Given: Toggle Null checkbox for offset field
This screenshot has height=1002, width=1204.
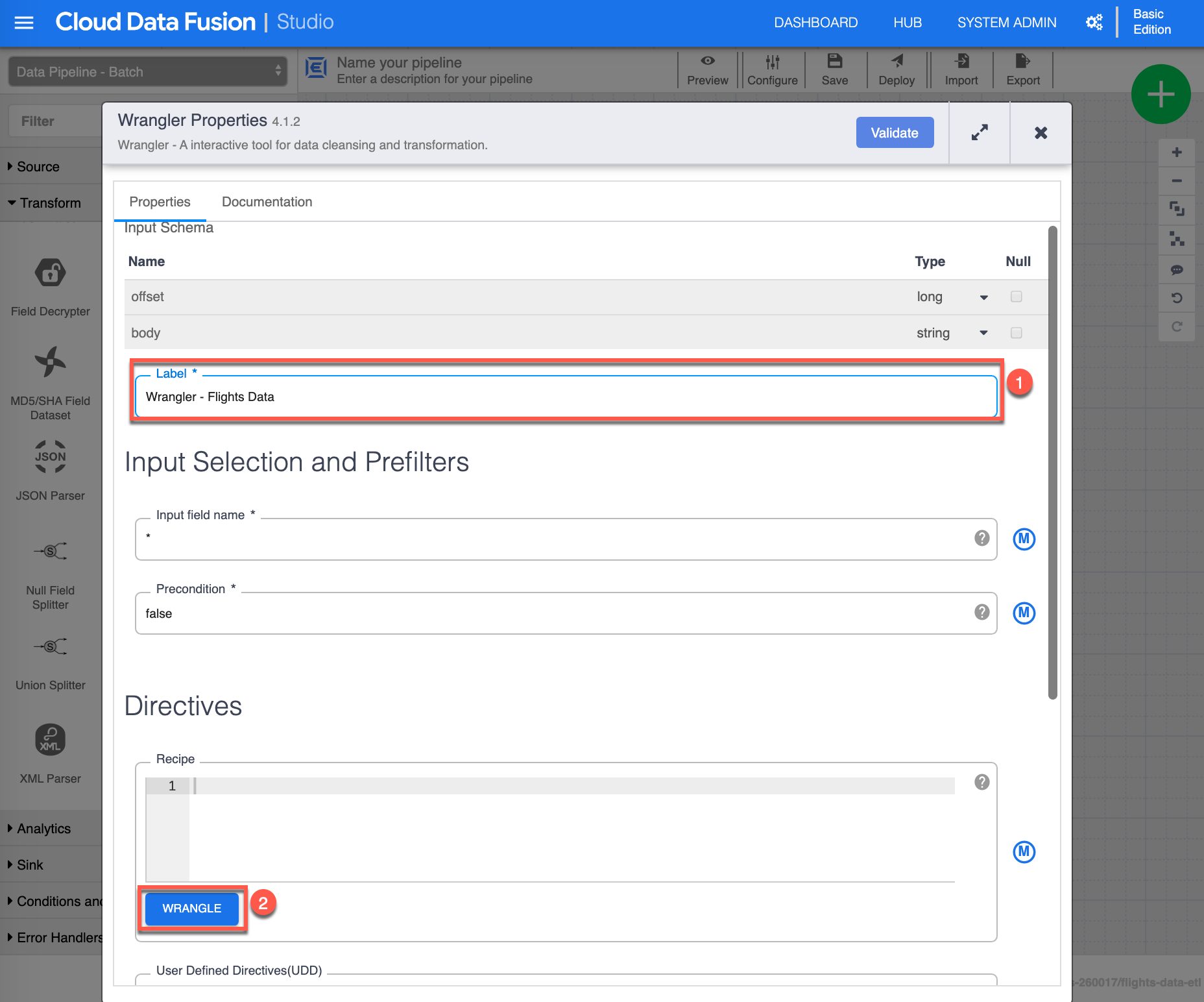Looking at the screenshot, I should coord(1016,297).
